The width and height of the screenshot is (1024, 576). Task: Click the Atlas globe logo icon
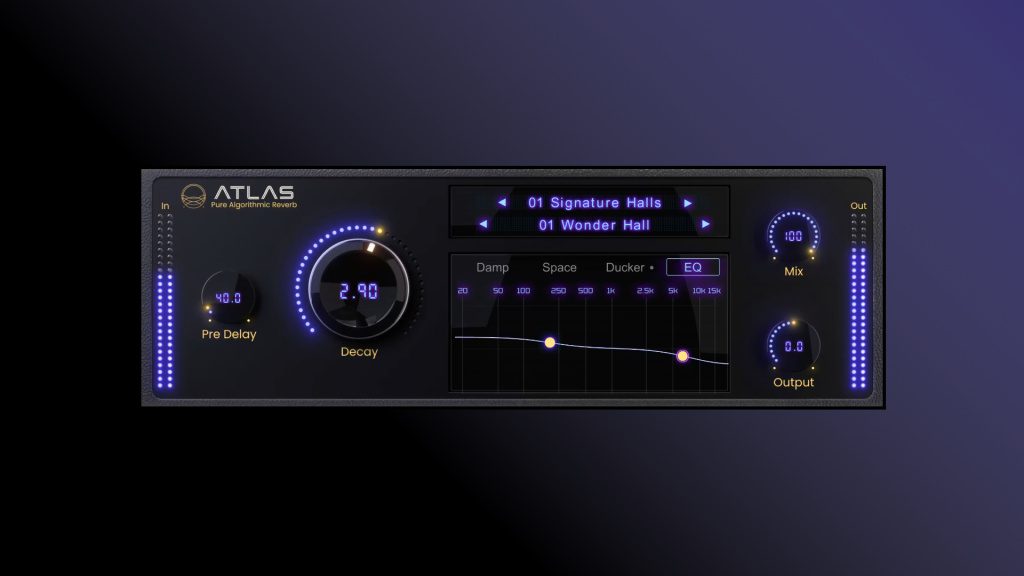193,196
